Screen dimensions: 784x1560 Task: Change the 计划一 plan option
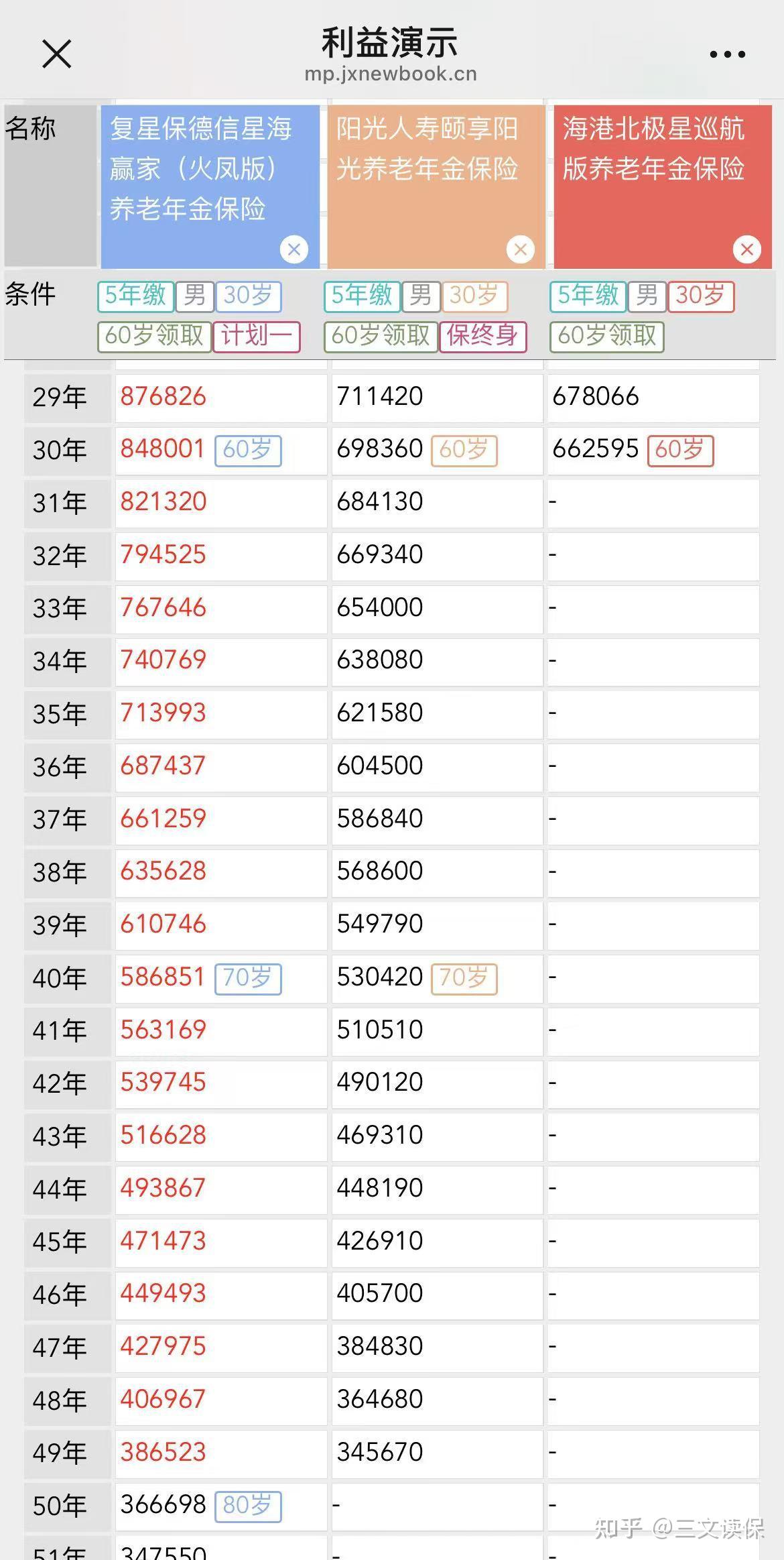[x=256, y=336]
